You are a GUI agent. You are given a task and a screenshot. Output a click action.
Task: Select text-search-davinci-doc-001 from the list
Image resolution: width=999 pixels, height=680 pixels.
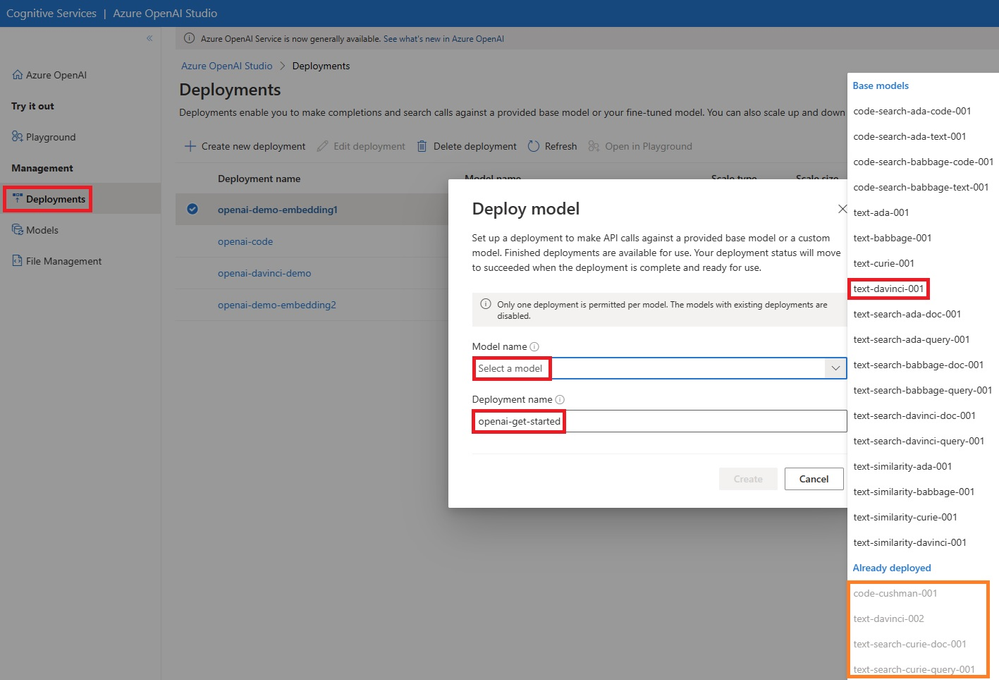(x=914, y=416)
